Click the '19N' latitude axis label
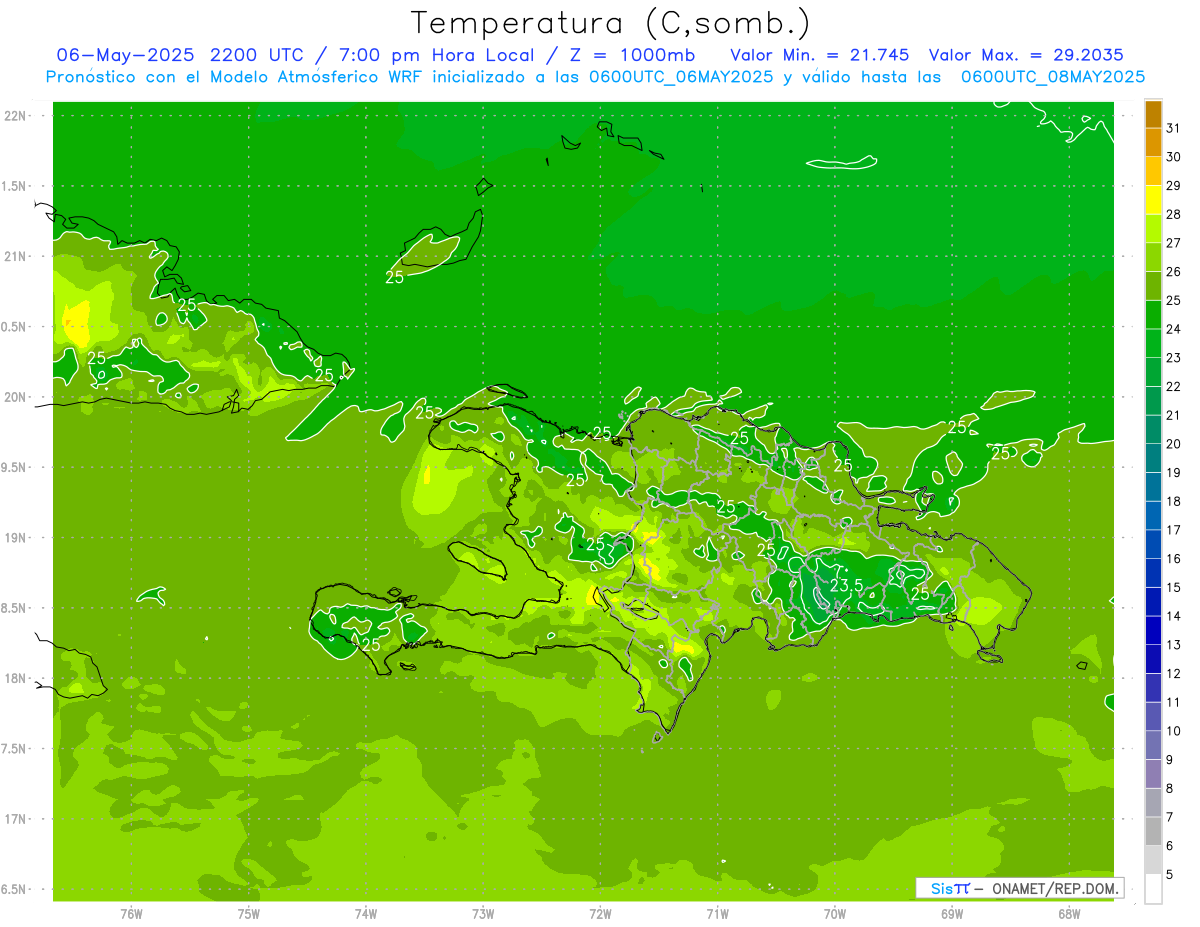This screenshot has height=927, width=1200. [15, 538]
